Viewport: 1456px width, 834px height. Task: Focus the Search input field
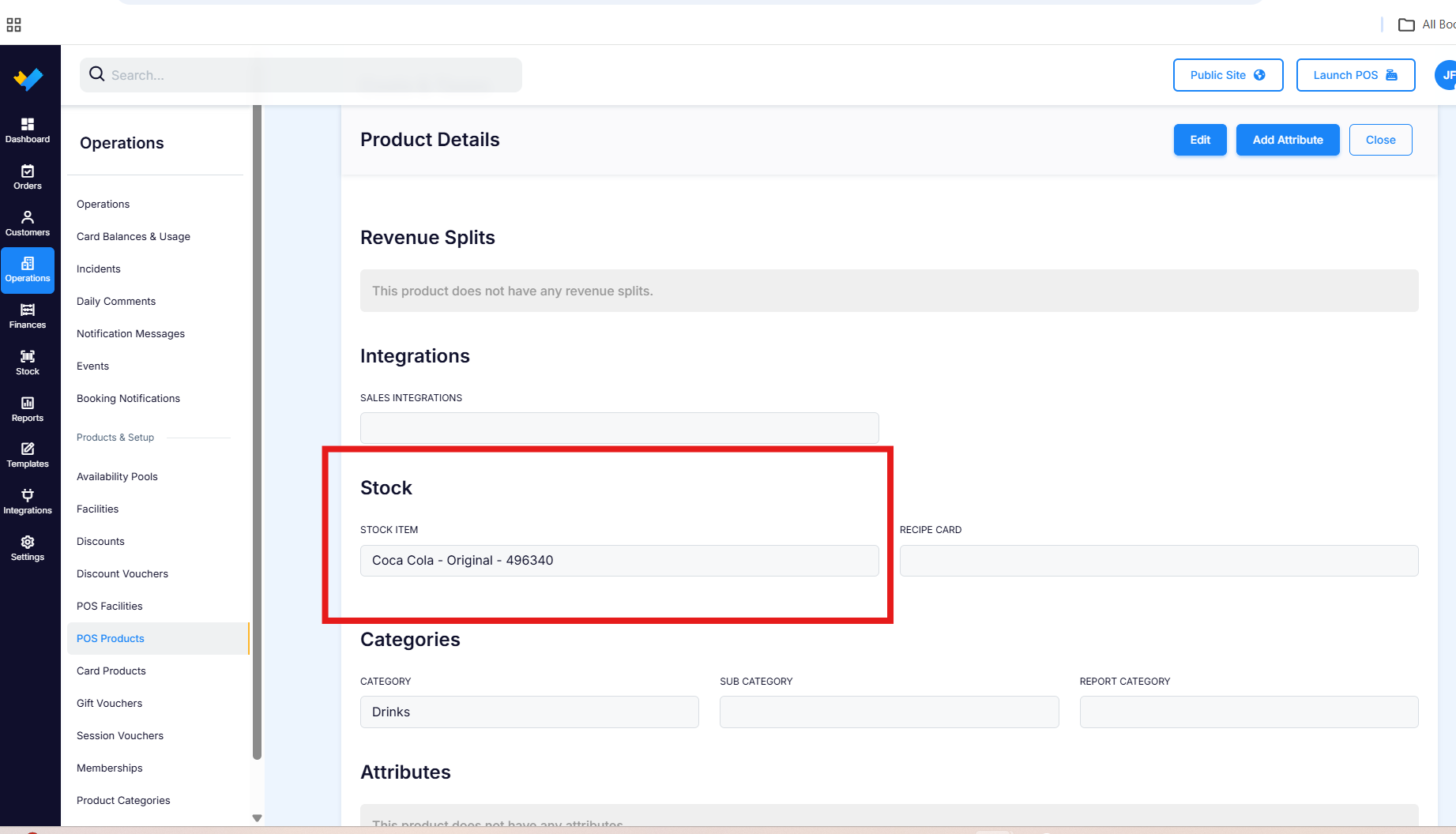click(301, 75)
